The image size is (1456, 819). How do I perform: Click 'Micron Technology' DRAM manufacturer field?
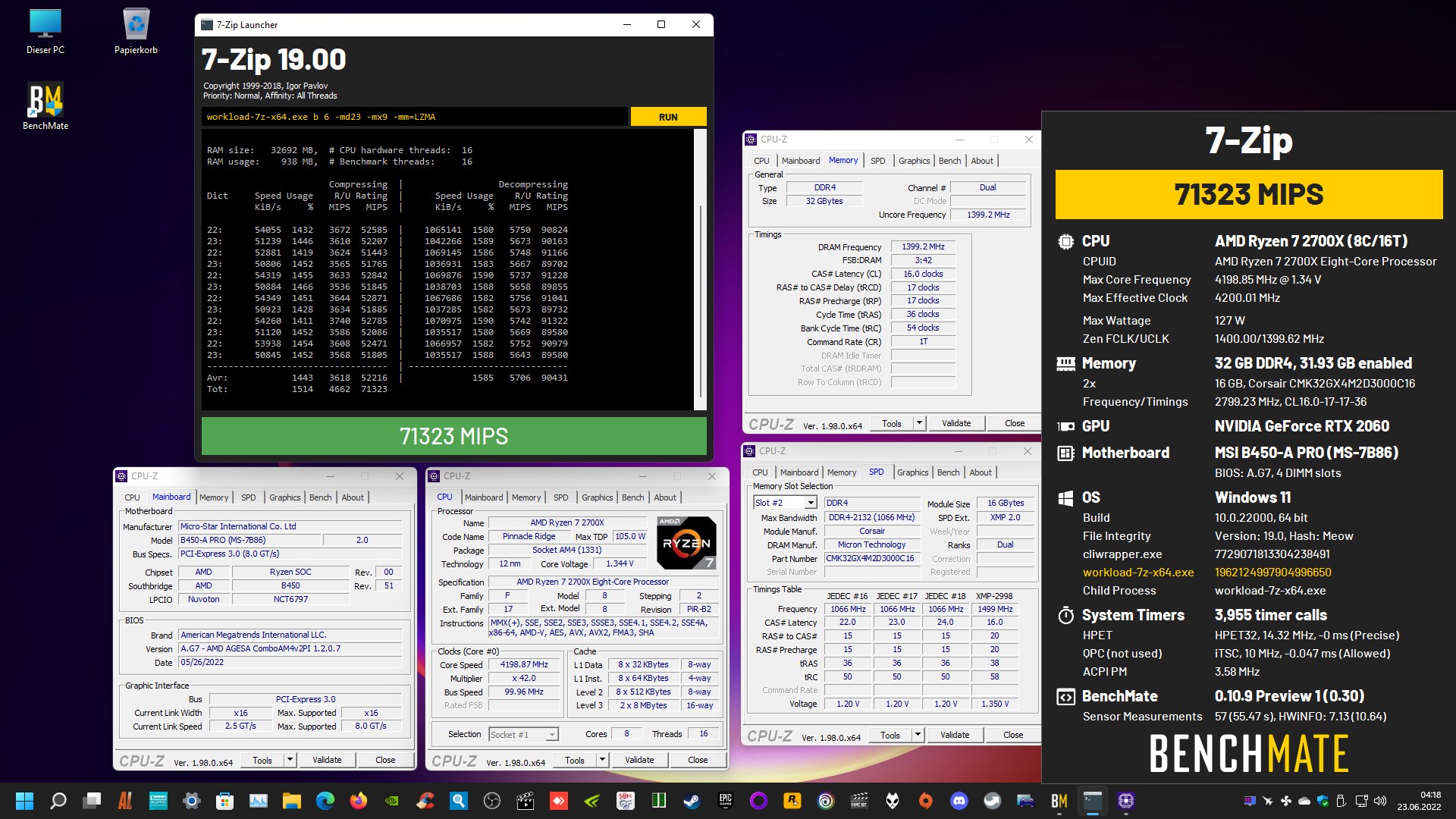[871, 544]
